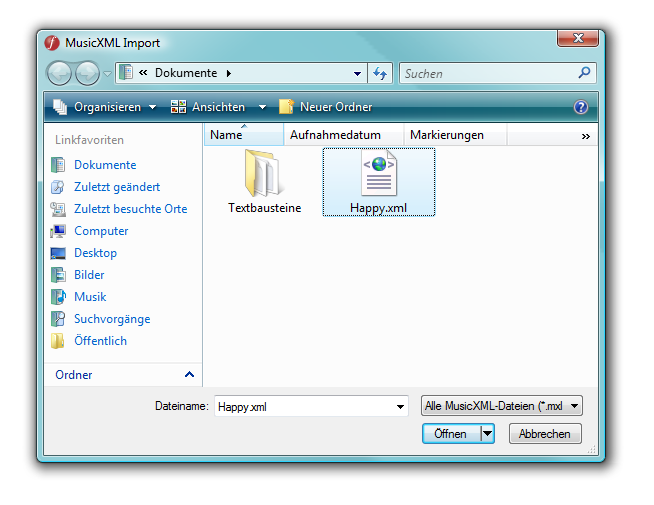654x505 pixels.
Task: Click the help question mark icon
Action: tap(581, 107)
